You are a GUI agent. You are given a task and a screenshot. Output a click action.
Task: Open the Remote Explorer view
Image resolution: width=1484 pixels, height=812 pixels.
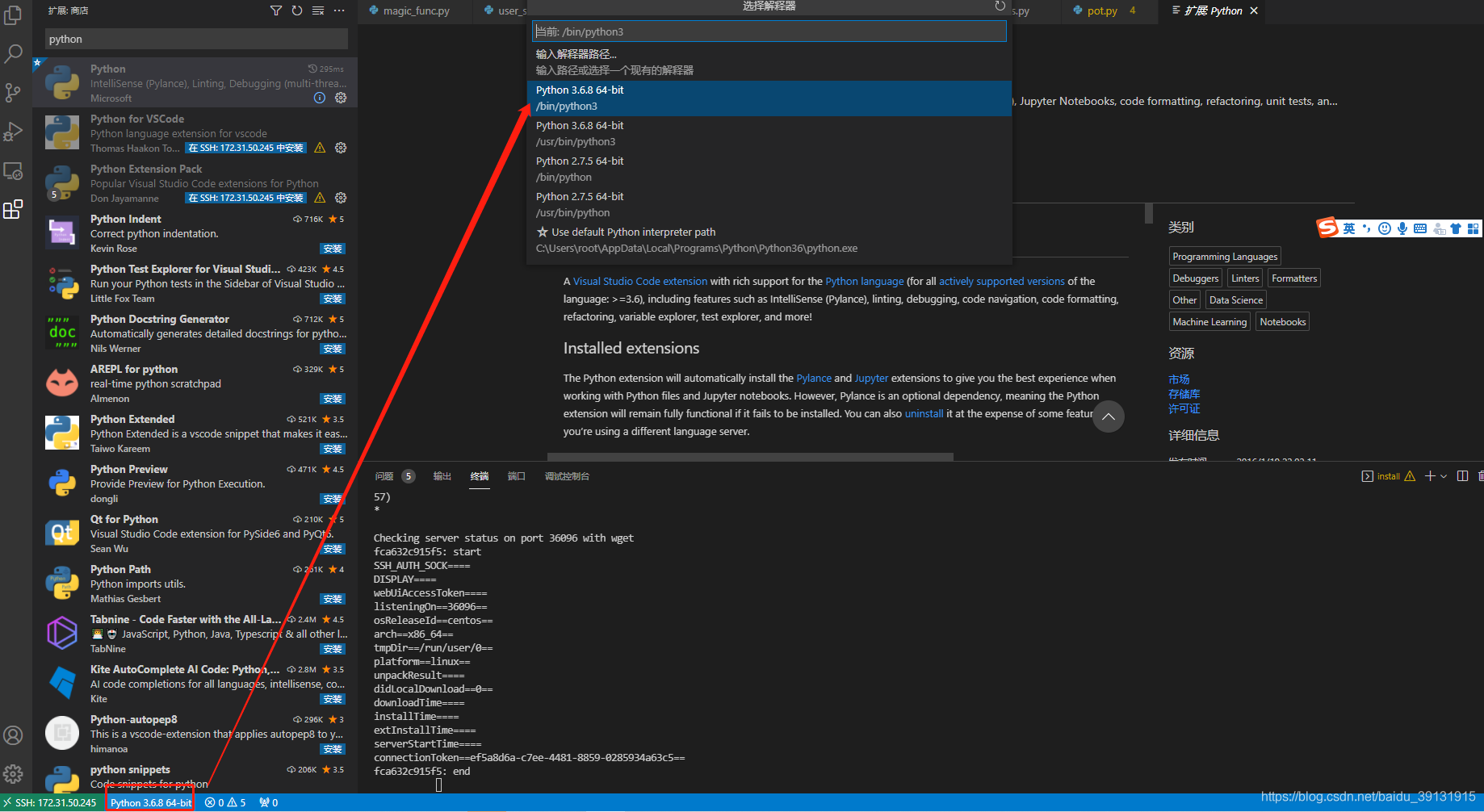(x=13, y=171)
